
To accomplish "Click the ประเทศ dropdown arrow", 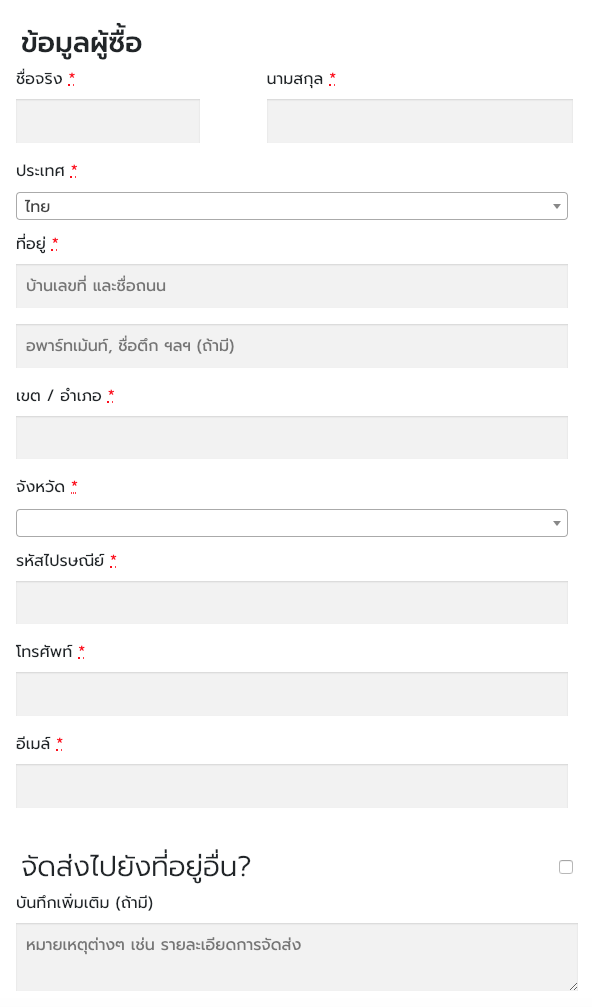I will click(557, 206).
